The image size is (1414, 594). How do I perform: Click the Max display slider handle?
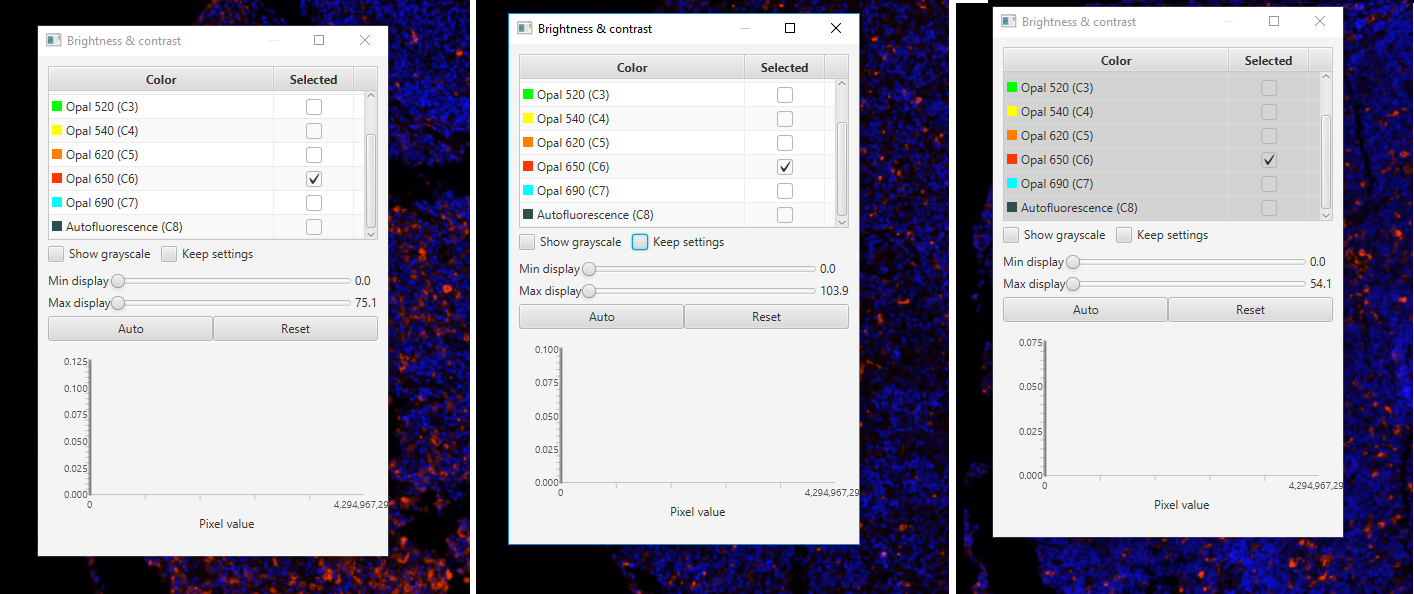(118, 302)
